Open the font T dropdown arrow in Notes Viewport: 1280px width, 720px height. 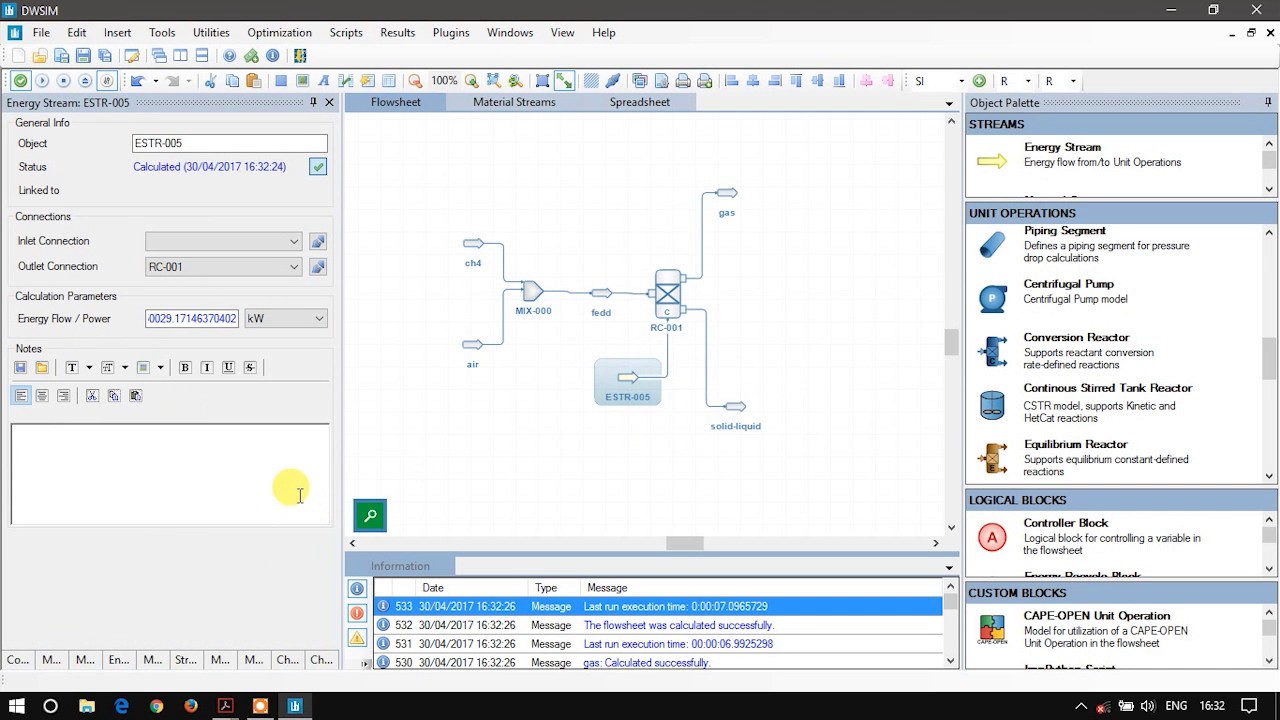(89, 368)
